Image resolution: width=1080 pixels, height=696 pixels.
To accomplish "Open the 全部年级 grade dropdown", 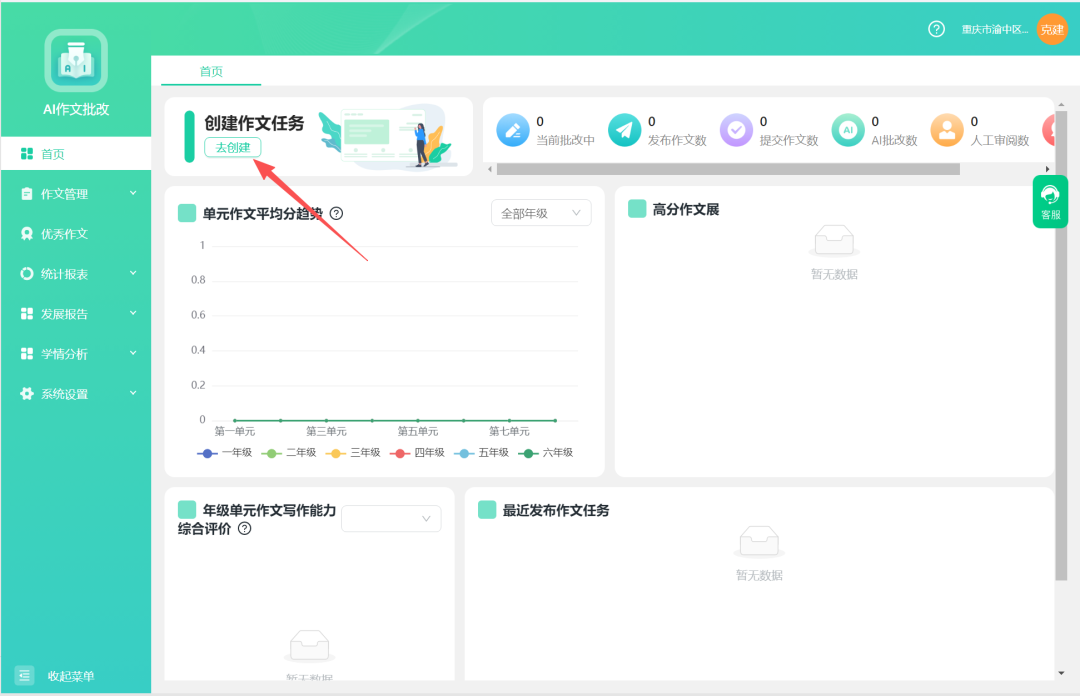I will [540, 212].
